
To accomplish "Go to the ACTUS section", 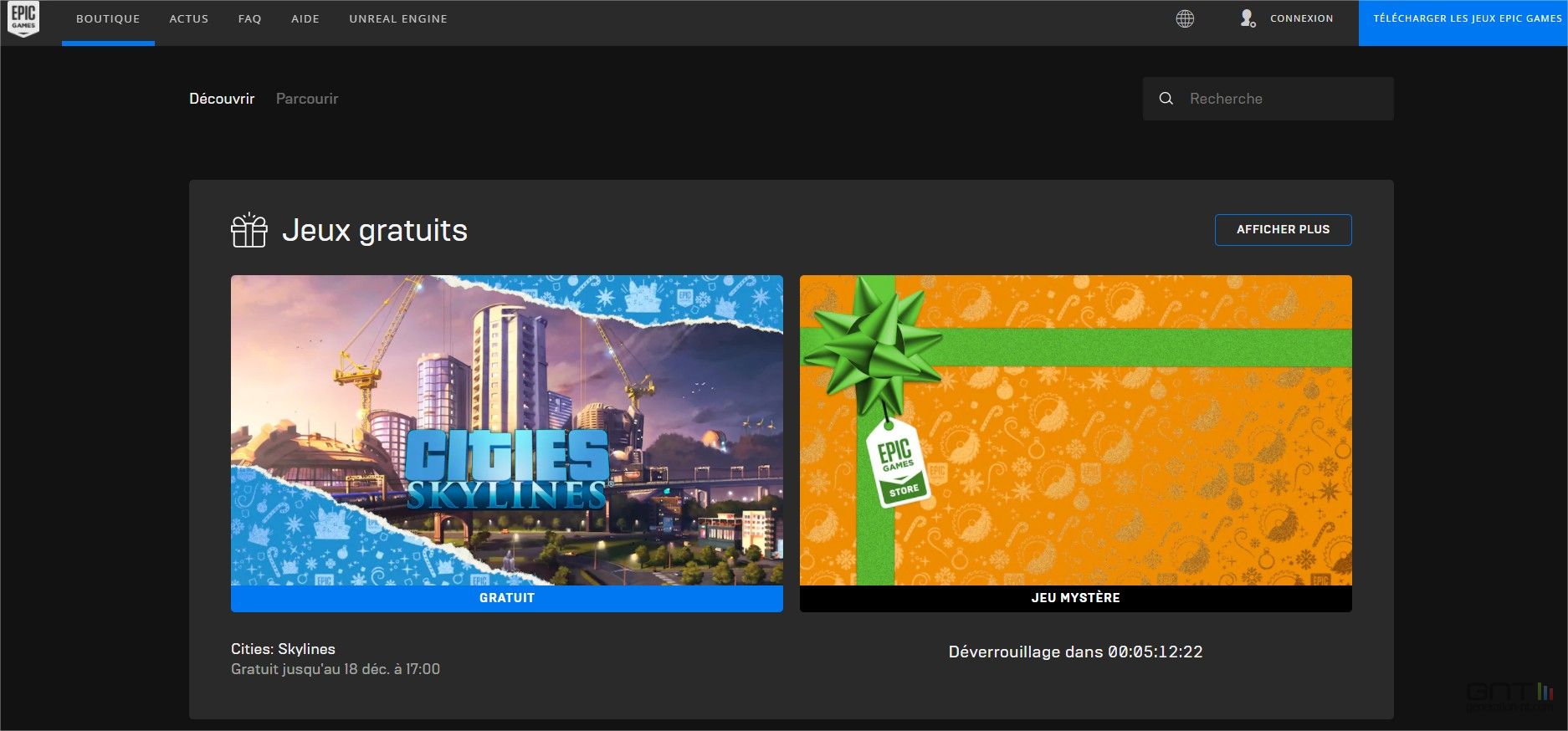I will tap(189, 19).
